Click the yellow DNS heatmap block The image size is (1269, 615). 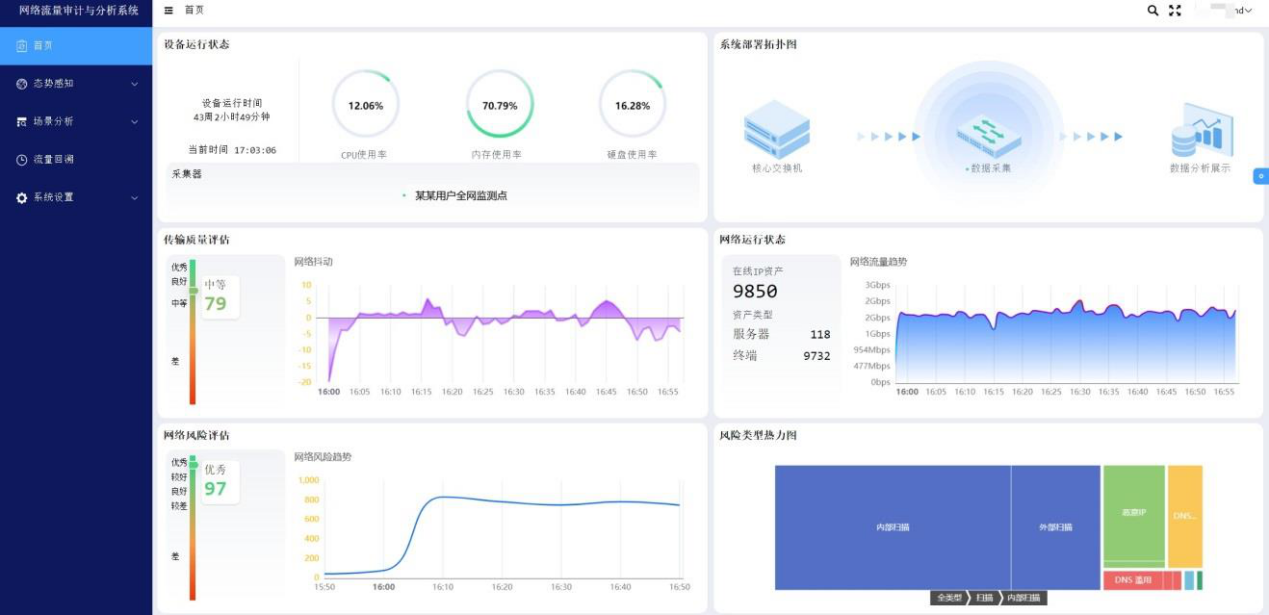click(x=1185, y=516)
